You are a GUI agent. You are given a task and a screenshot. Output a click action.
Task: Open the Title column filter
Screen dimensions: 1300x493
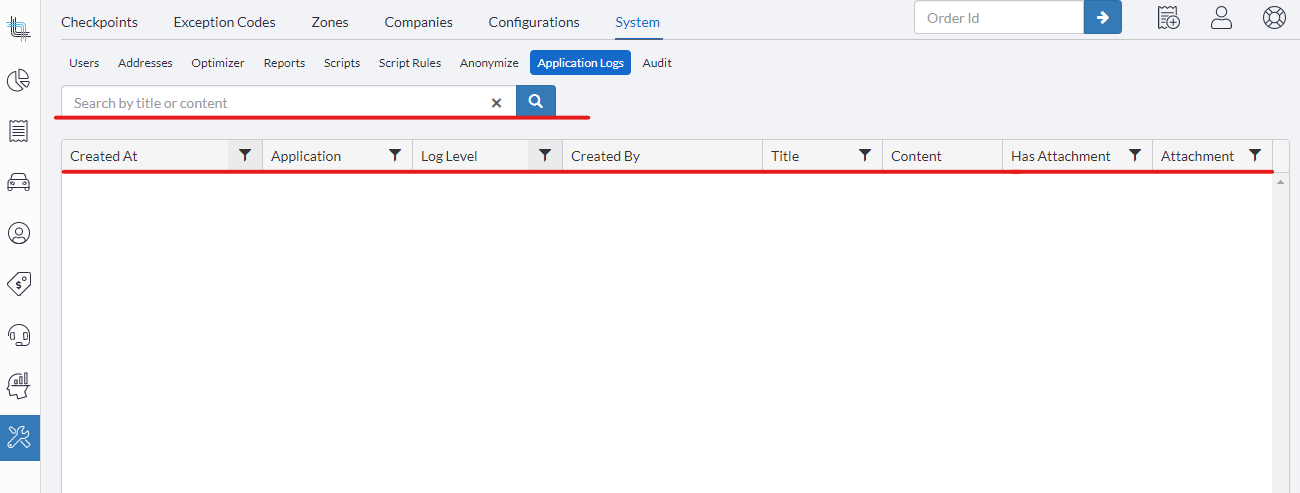(865, 155)
